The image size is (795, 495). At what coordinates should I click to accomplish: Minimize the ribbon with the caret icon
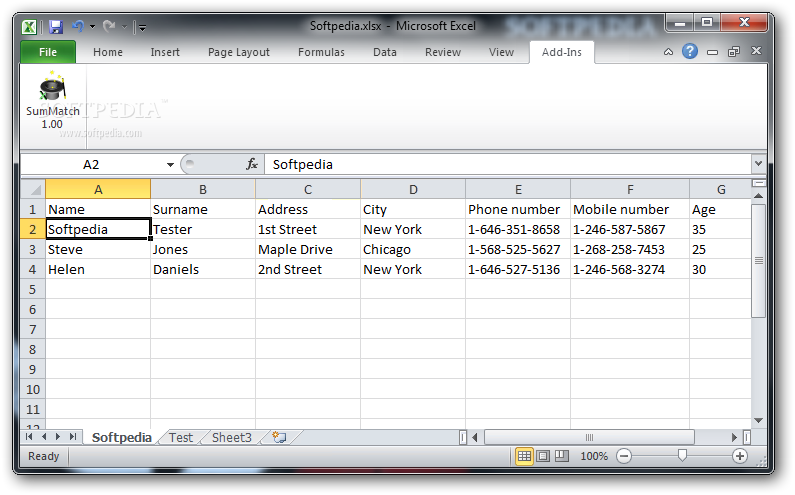(668, 52)
